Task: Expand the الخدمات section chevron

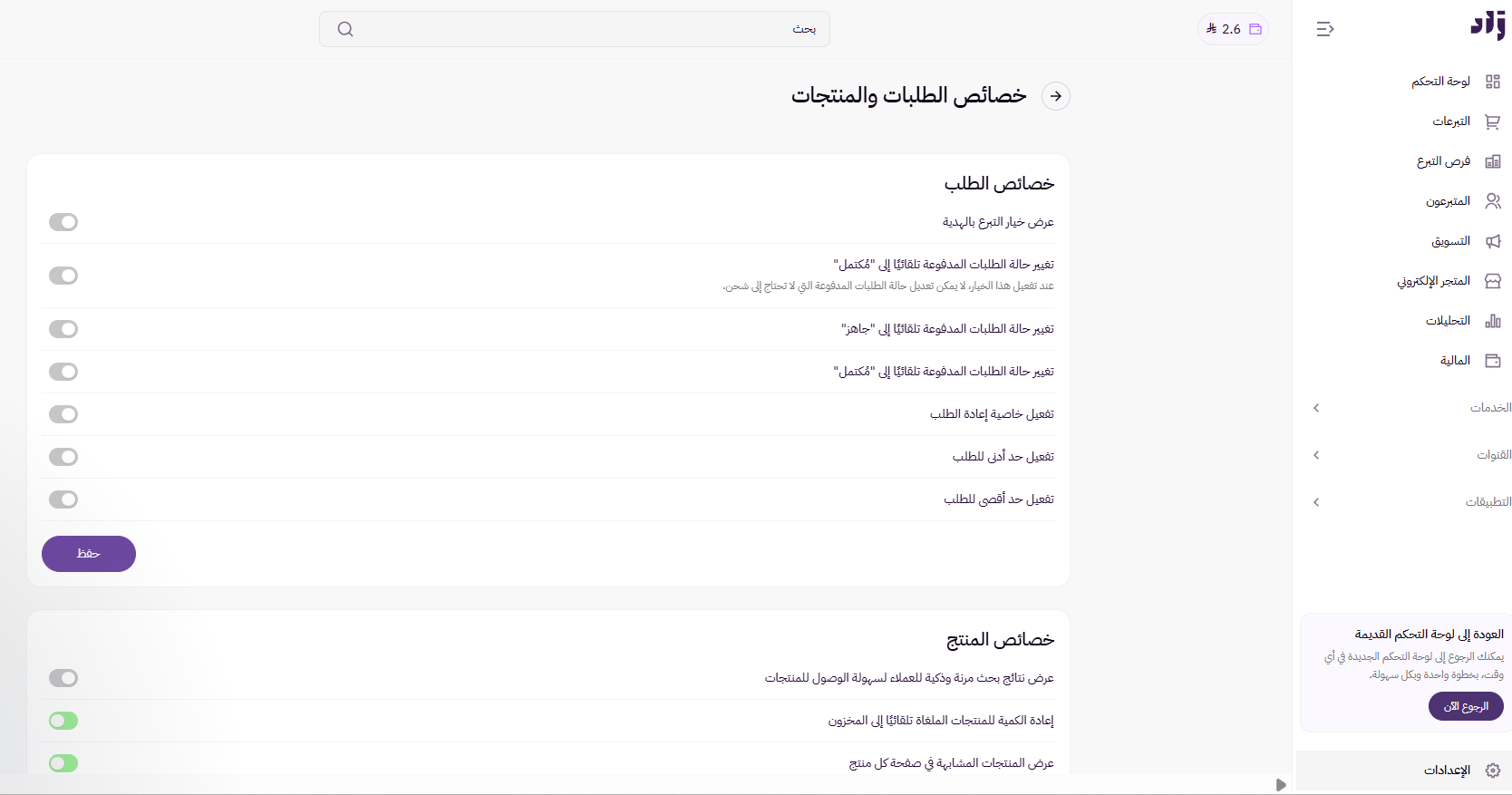Action: coord(1316,408)
